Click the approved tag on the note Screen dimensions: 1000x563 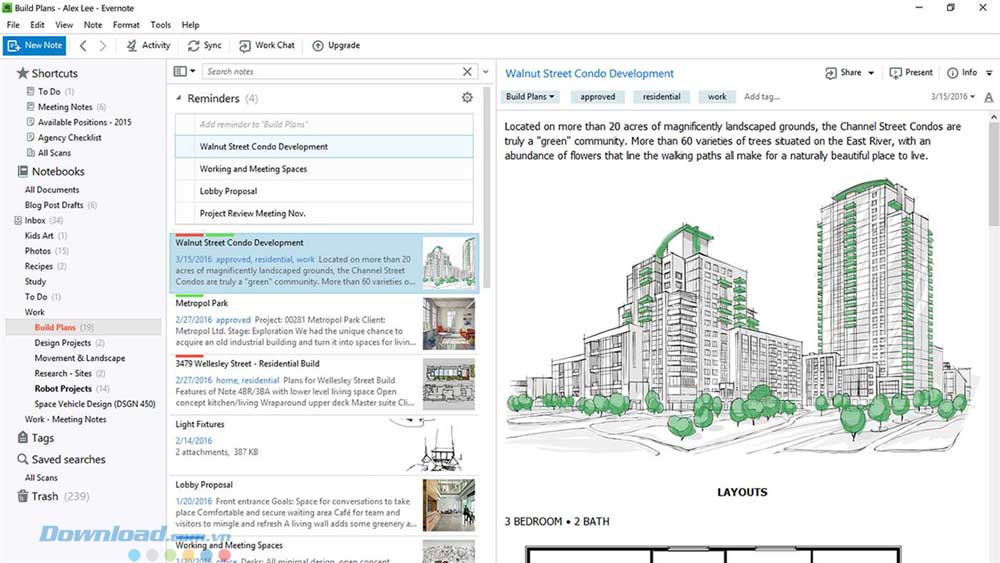click(x=598, y=97)
